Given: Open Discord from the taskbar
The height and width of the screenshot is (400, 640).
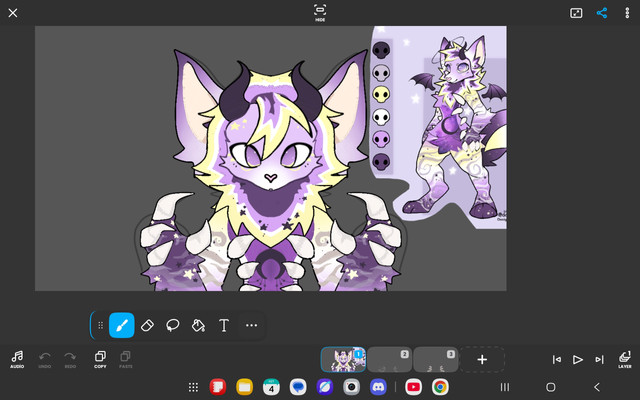Looking at the screenshot, I should [378, 387].
